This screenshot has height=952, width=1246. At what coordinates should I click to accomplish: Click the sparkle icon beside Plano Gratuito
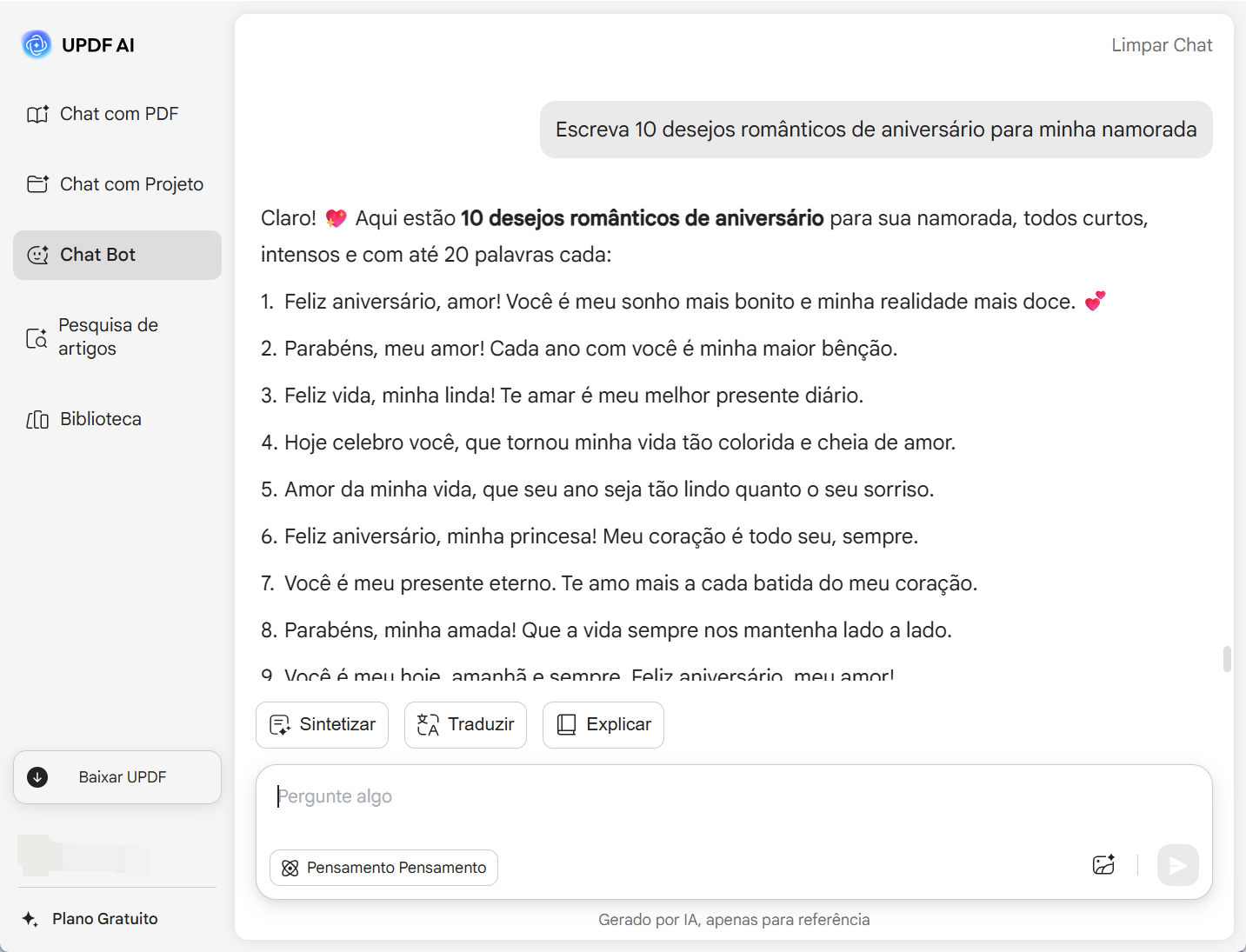(30, 919)
